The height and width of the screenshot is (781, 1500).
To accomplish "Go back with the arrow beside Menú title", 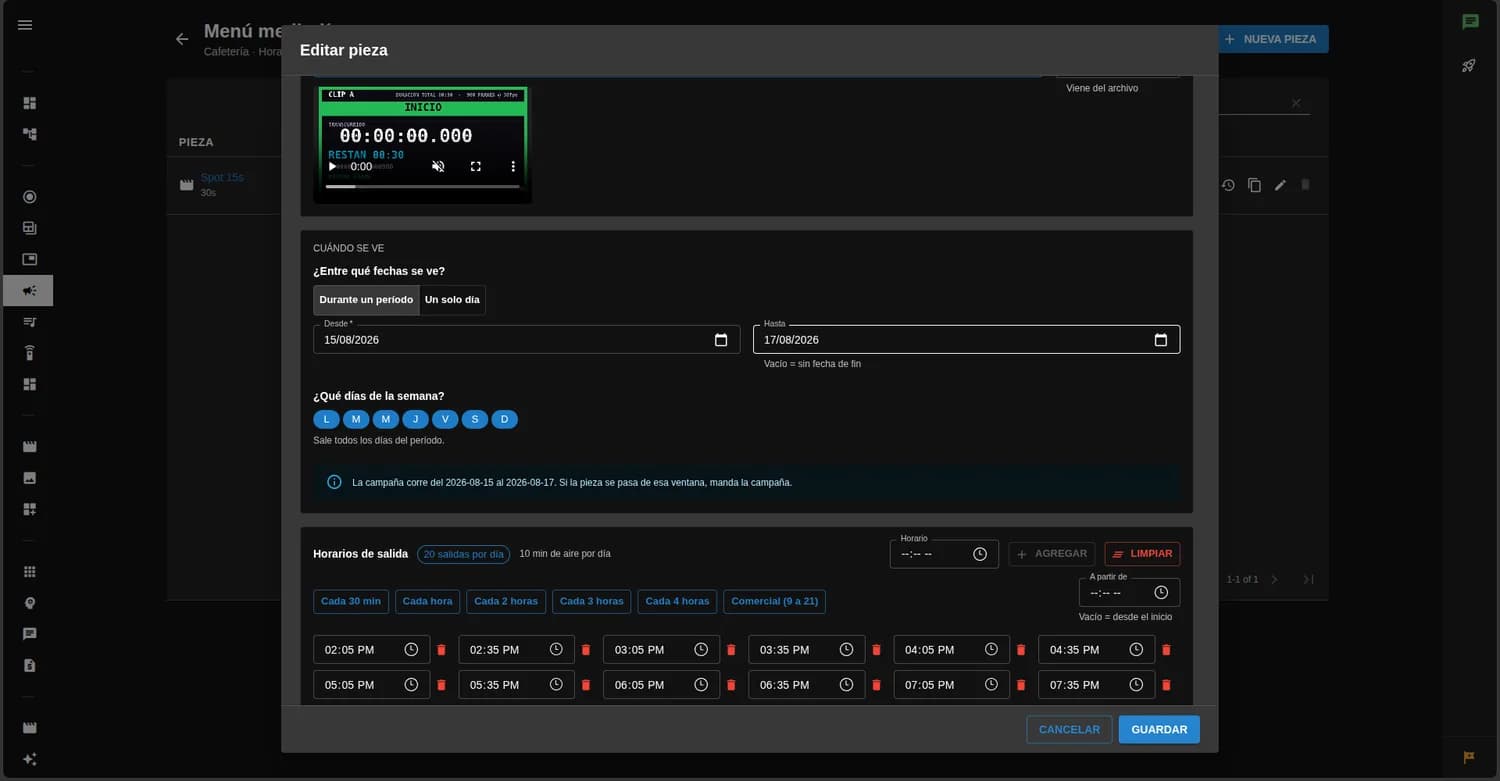I will [x=182, y=39].
